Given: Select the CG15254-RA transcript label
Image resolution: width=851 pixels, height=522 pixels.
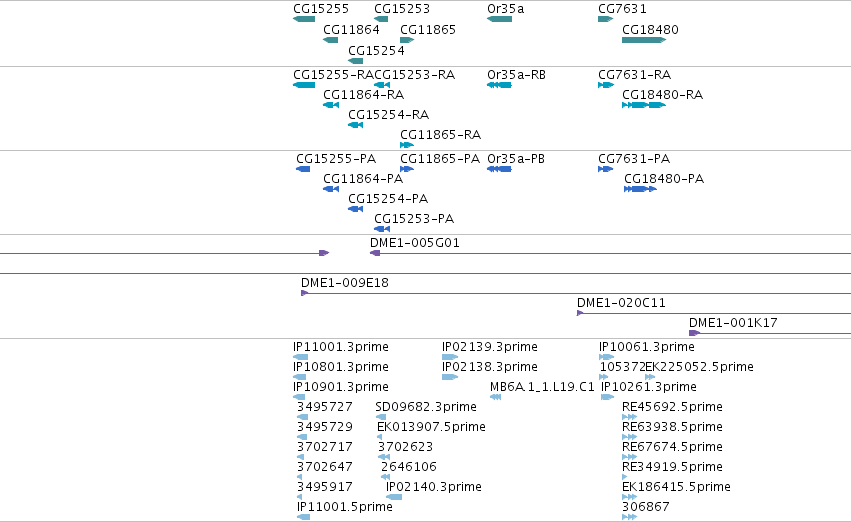Looking at the screenshot, I should (388, 114).
